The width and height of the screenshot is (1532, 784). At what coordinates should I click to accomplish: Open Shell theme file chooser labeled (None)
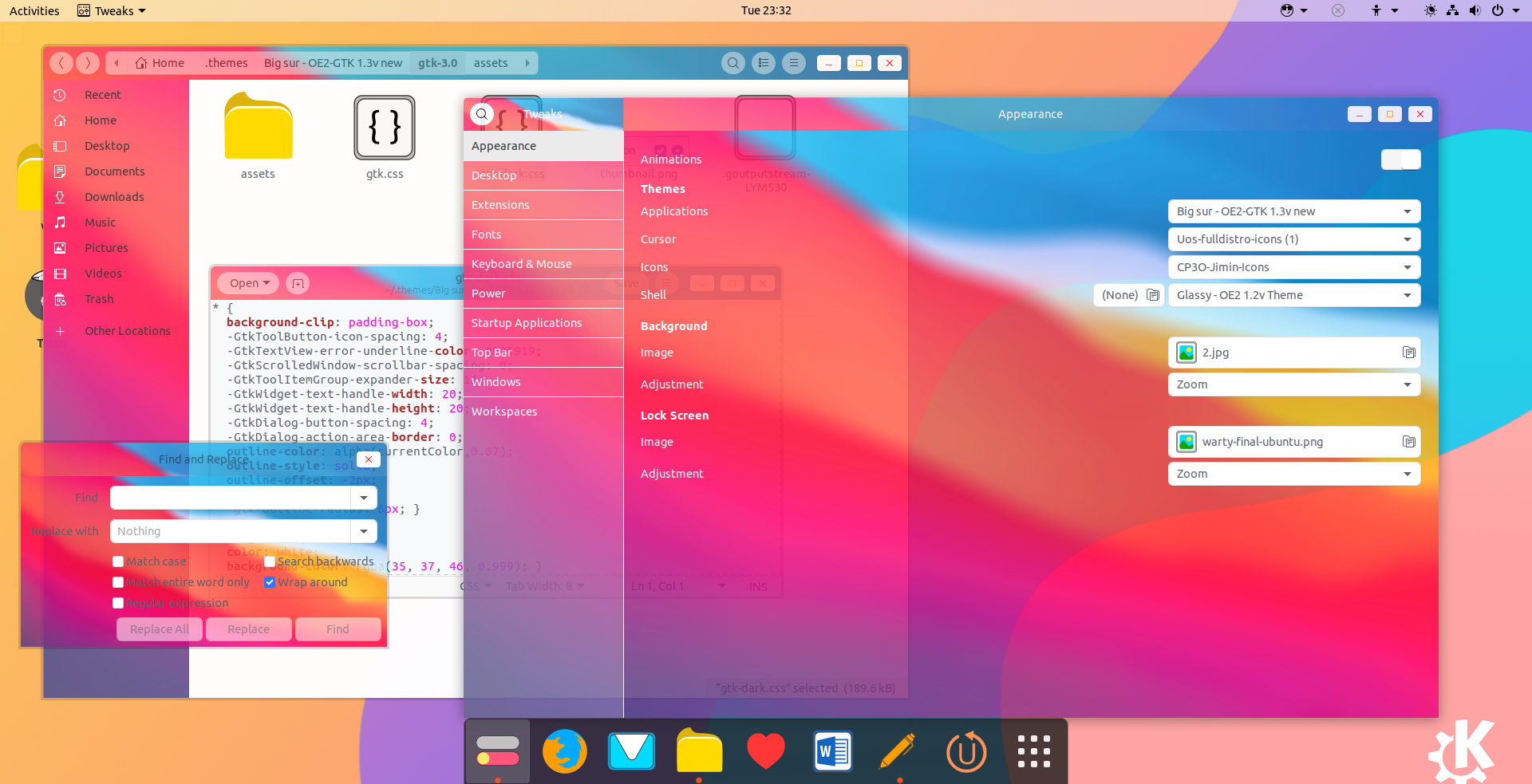pos(1128,295)
